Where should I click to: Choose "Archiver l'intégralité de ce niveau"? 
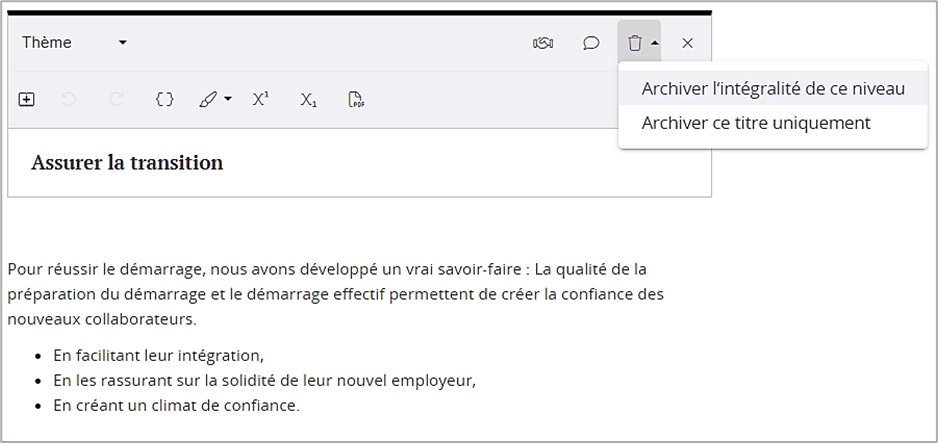[772, 89]
